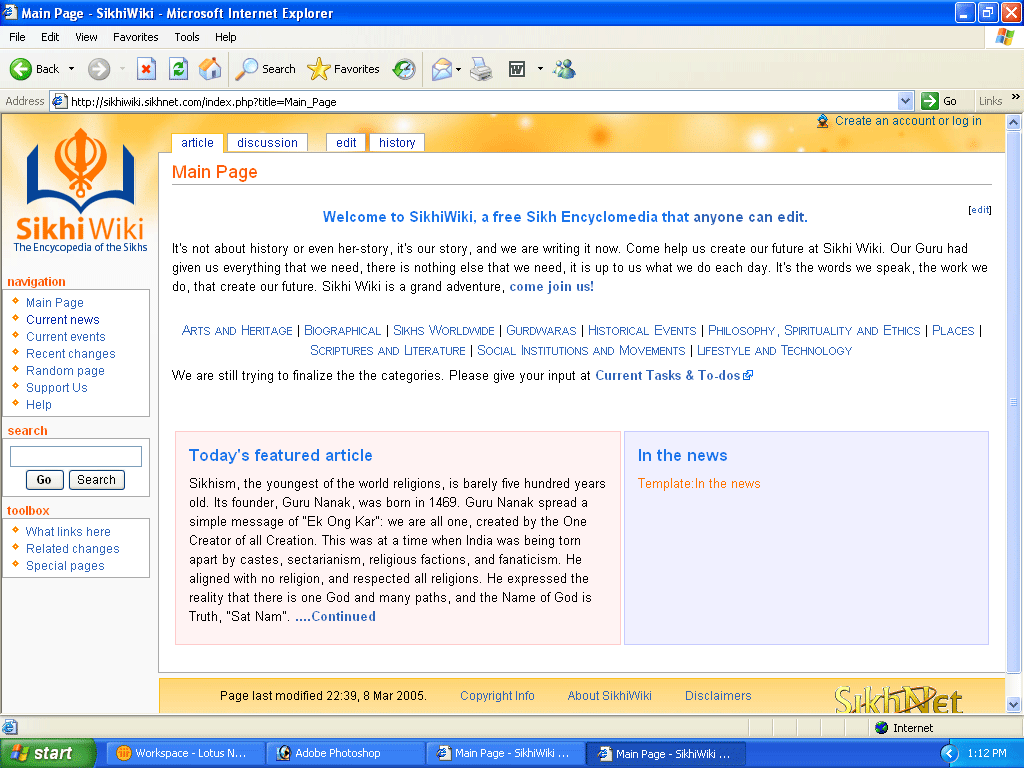Screen dimensions: 1024x768
Task: Click Internet zone globe in status bar
Action: 882,728
